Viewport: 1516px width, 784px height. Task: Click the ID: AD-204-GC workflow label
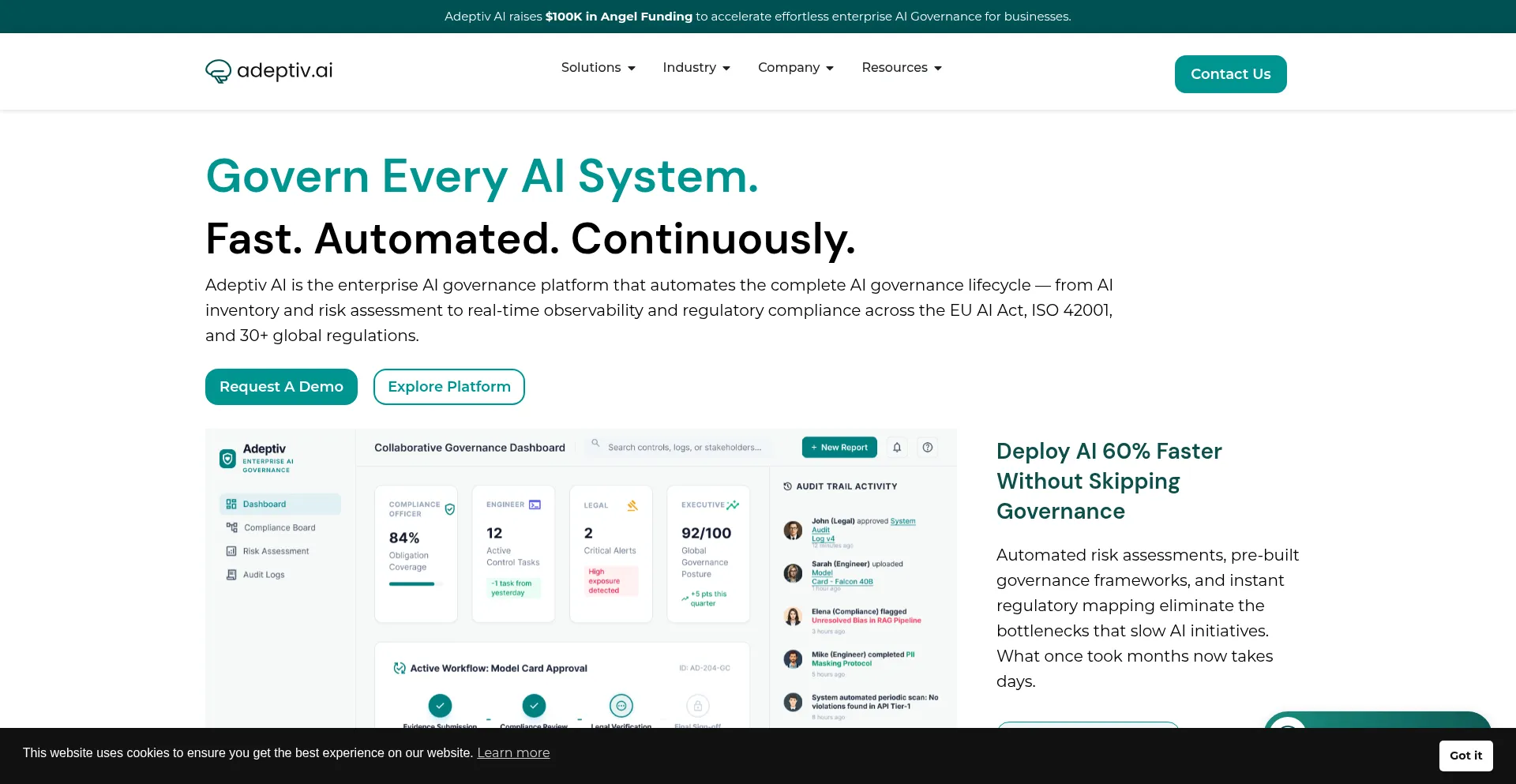(704, 668)
